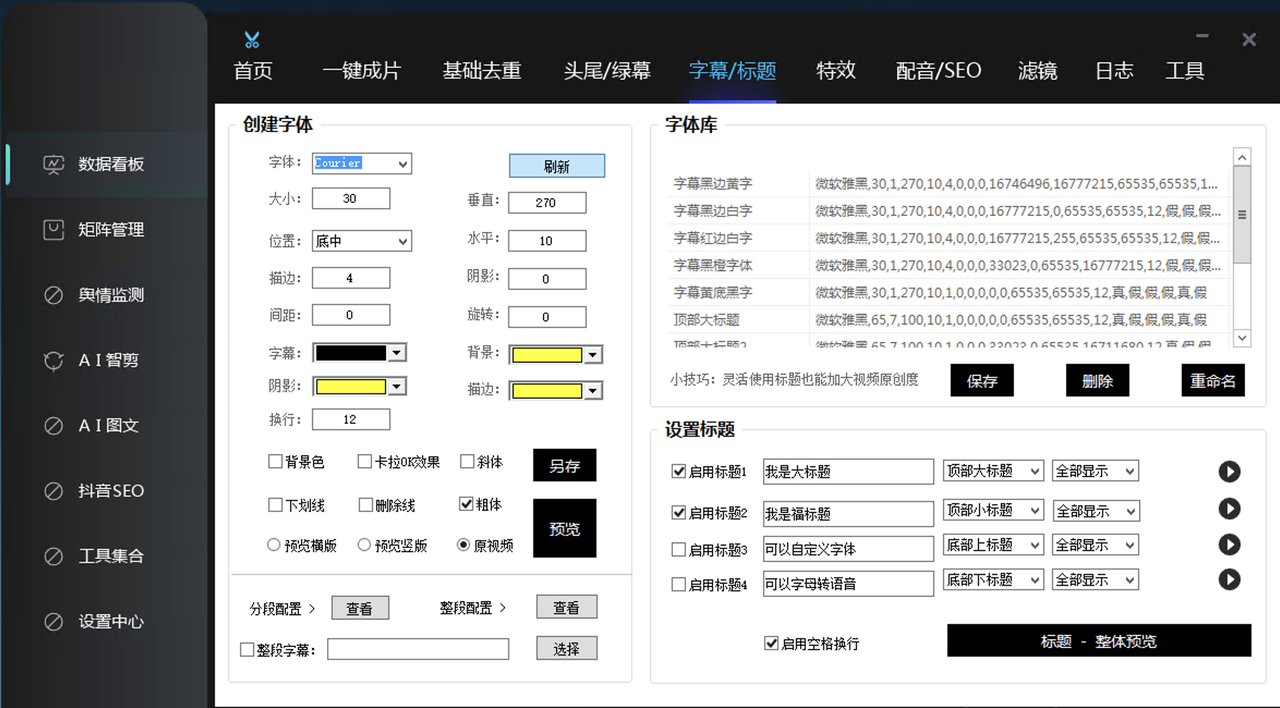Open 设置中心 sidebar icon
This screenshot has width=1280, height=708.
coord(54,622)
